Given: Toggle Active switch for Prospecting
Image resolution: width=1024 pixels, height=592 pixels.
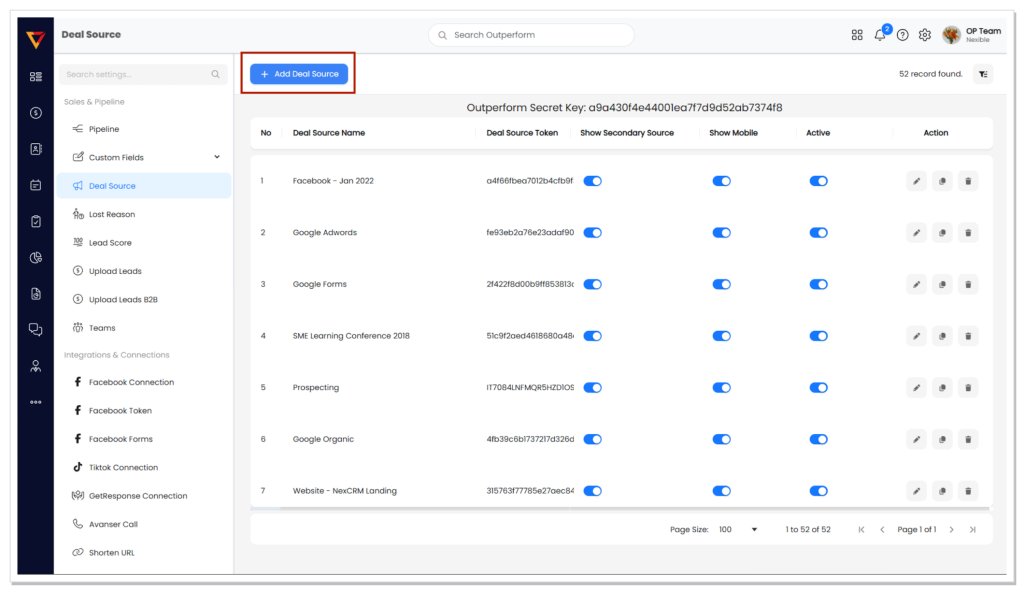Looking at the screenshot, I should click(x=818, y=387).
